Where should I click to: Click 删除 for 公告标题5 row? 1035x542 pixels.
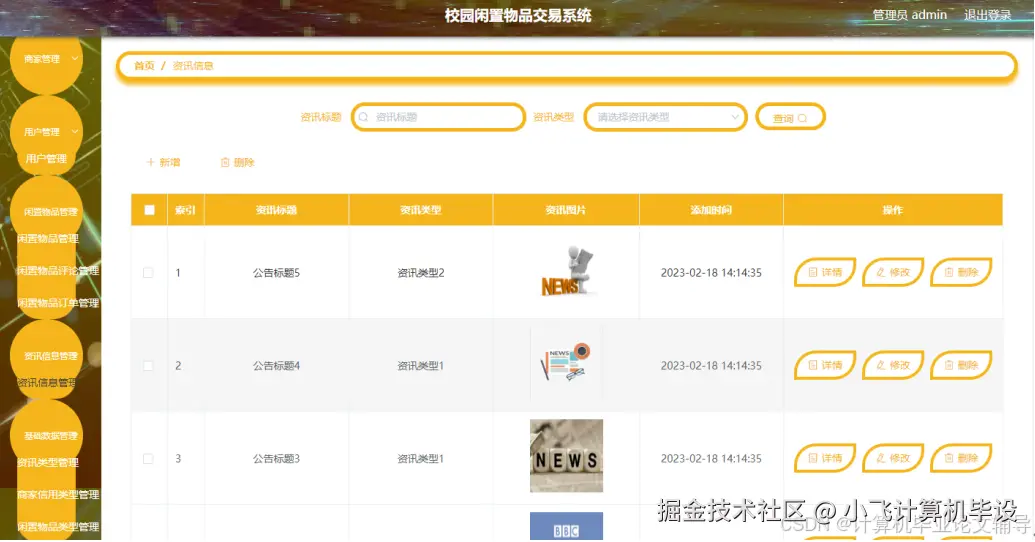pyautogui.click(x=961, y=272)
